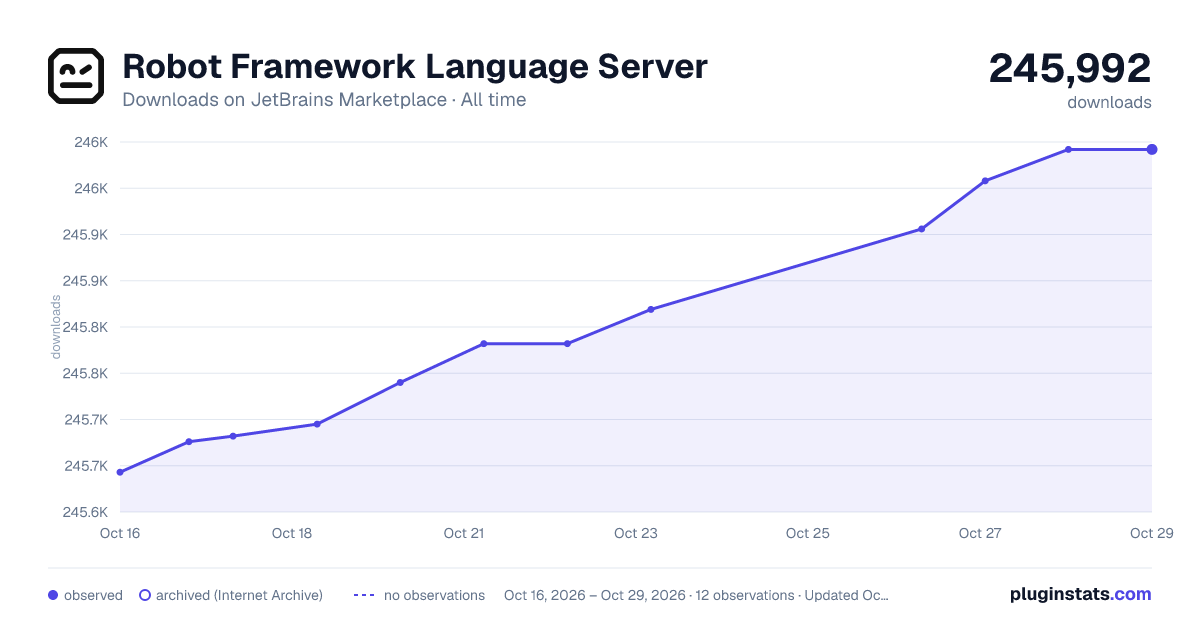Click the "observed" legend label
Image resolution: width=1200 pixels, height=630 pixels.
(x=93, y=595)
